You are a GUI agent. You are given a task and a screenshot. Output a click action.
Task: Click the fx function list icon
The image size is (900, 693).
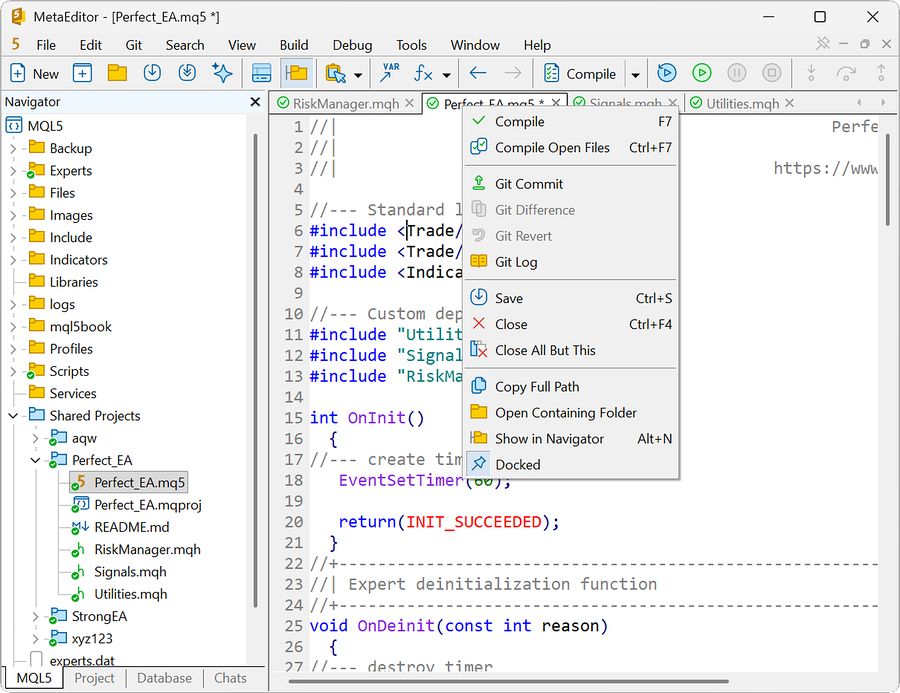424,73
